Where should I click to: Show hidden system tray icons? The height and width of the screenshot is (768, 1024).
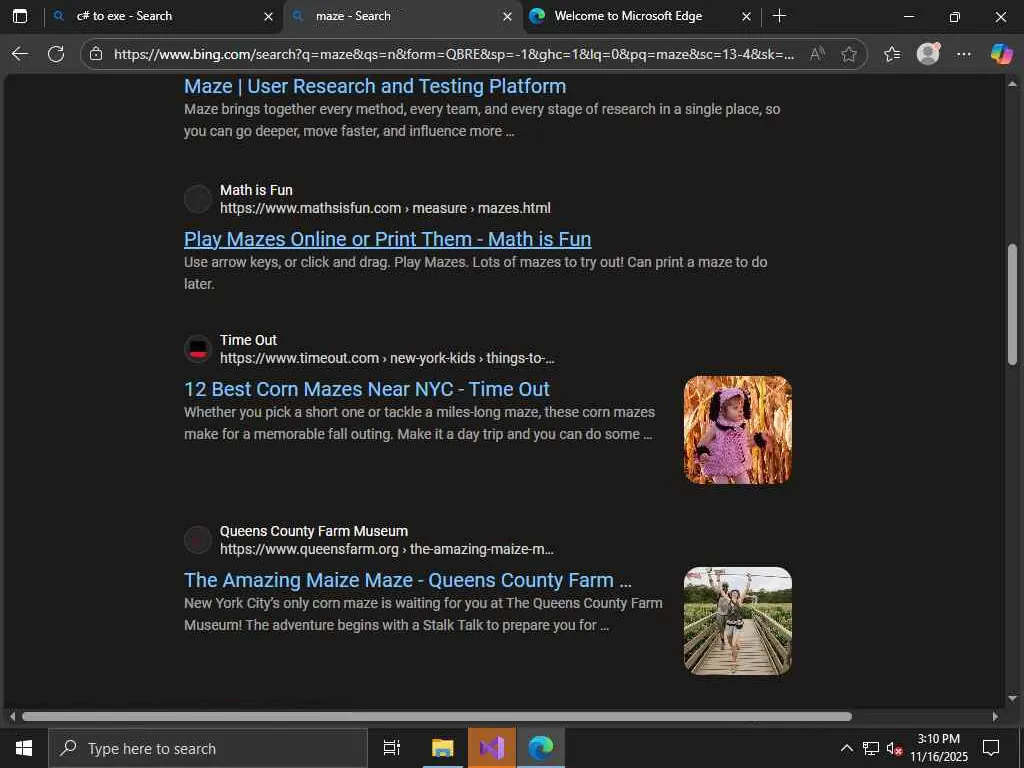coord(846,748)
